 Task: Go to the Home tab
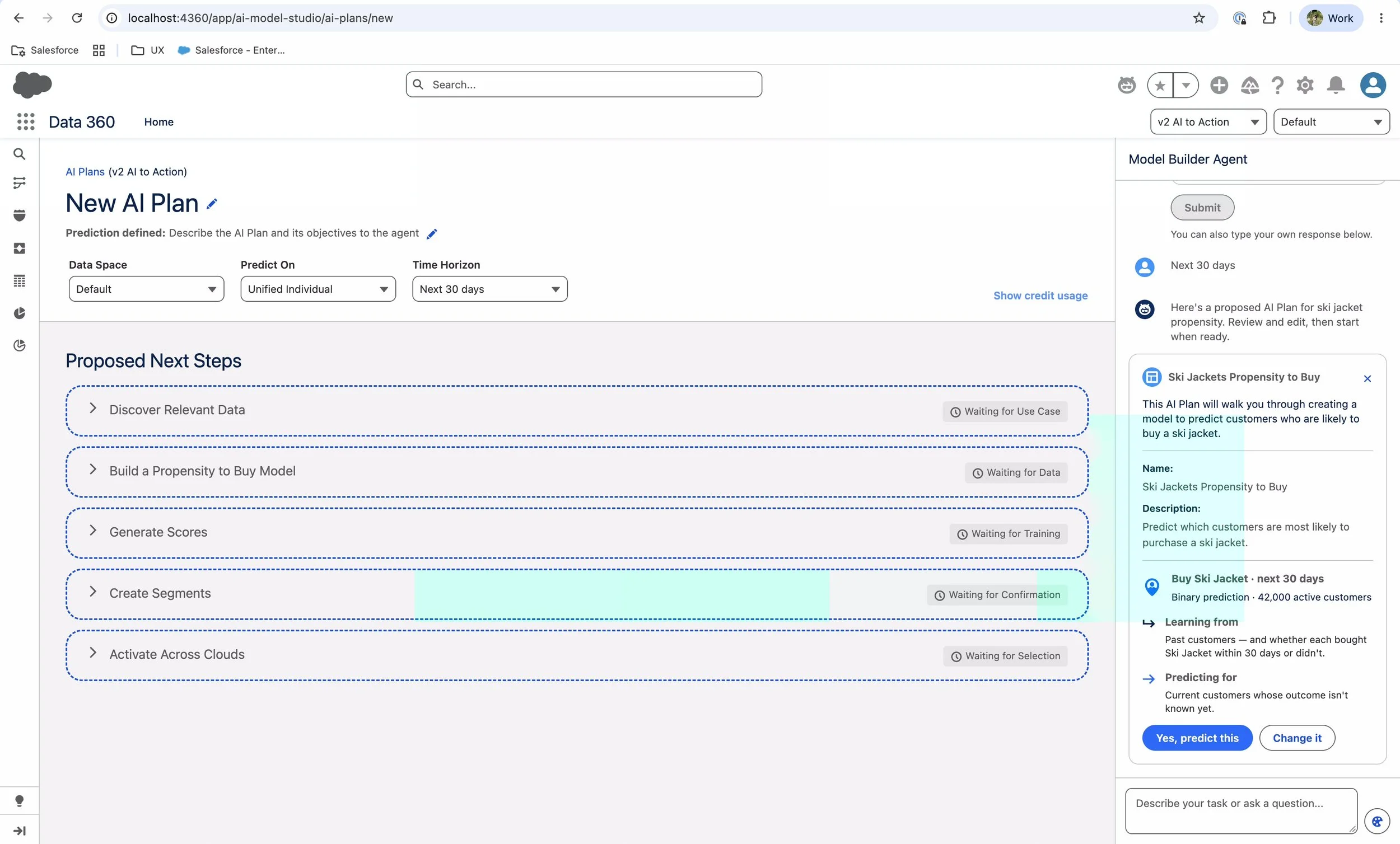[159, 122]
